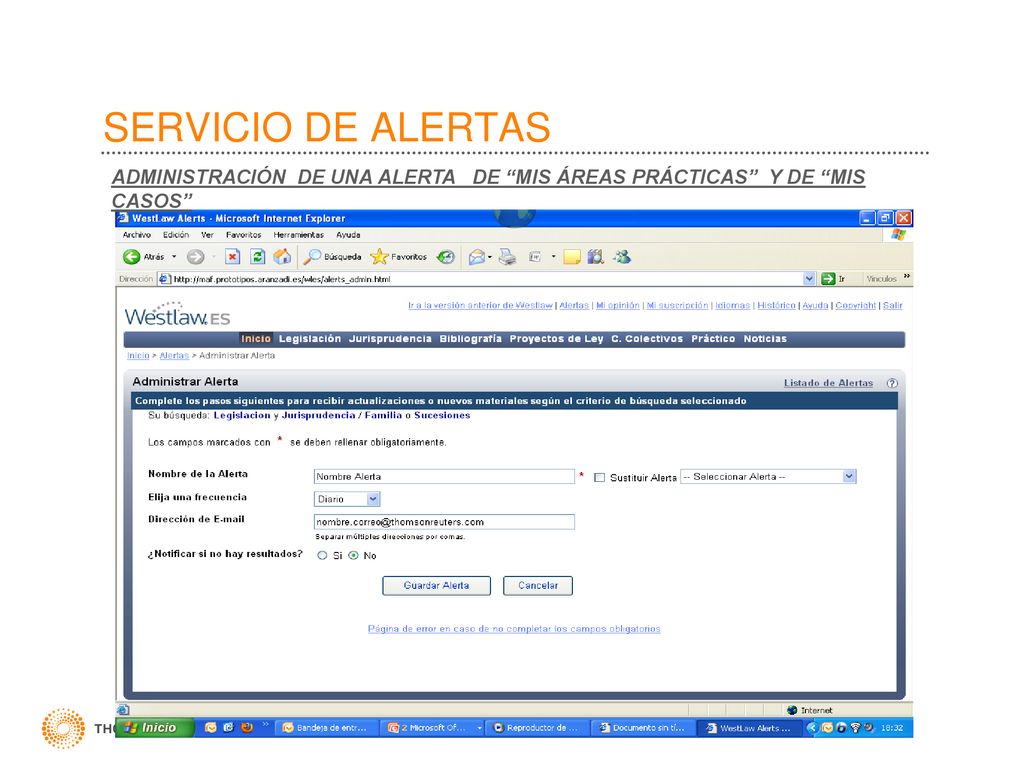
Task: Click the Cancelar button
Action: pyautogui.click(x=538, y=586)
